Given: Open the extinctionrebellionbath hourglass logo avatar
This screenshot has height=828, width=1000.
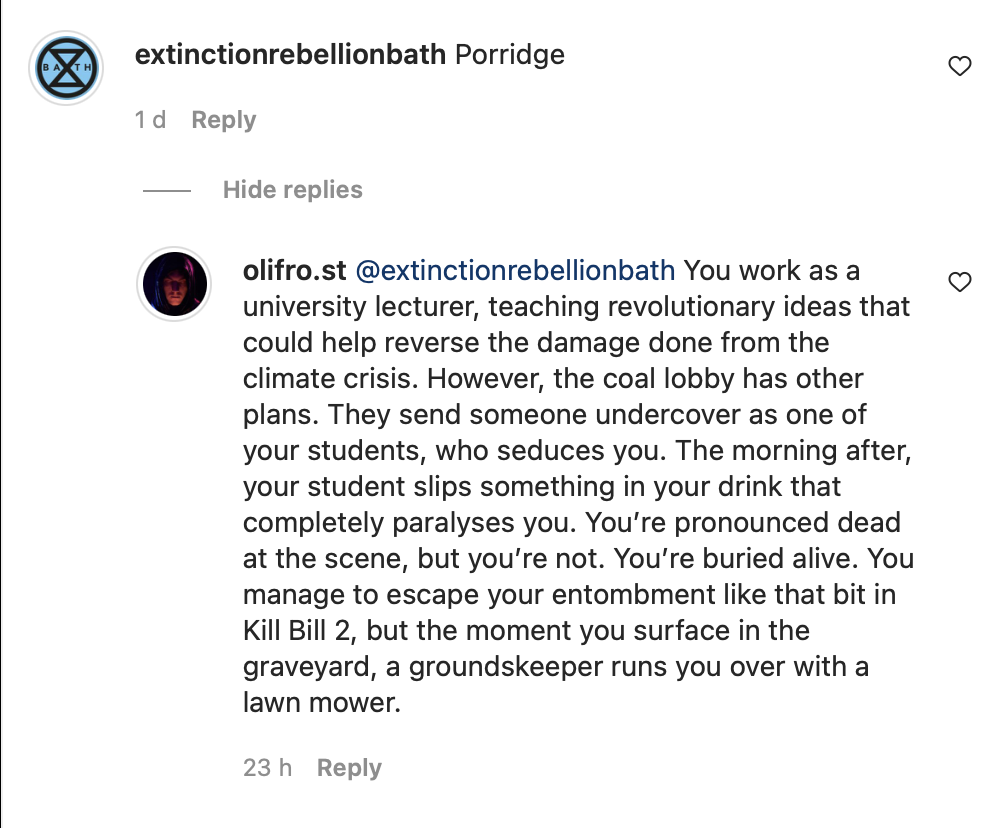Looking at the screenshot, I should click(x=67, y=68).
